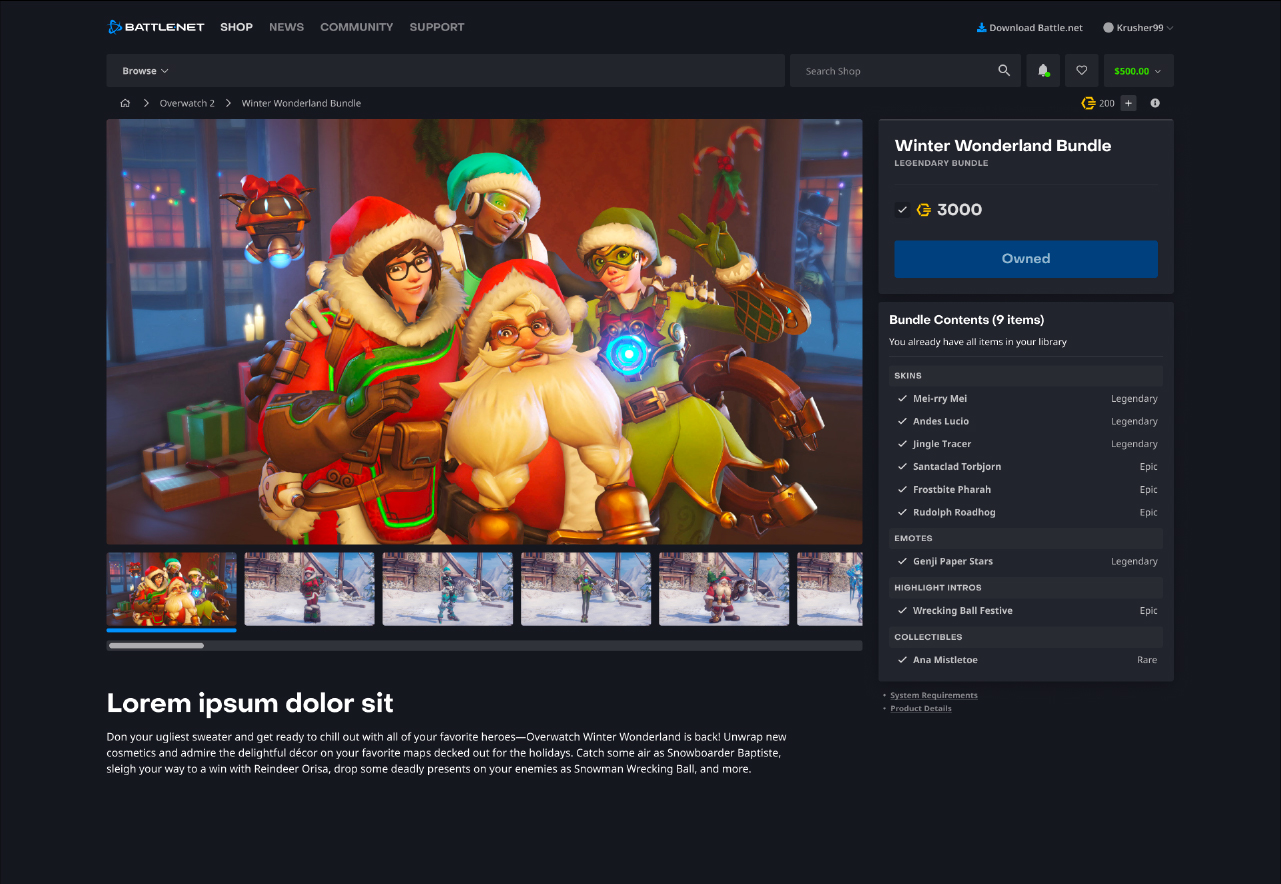Go to Overwatch 2 breadcrumb

coord(187,103)
